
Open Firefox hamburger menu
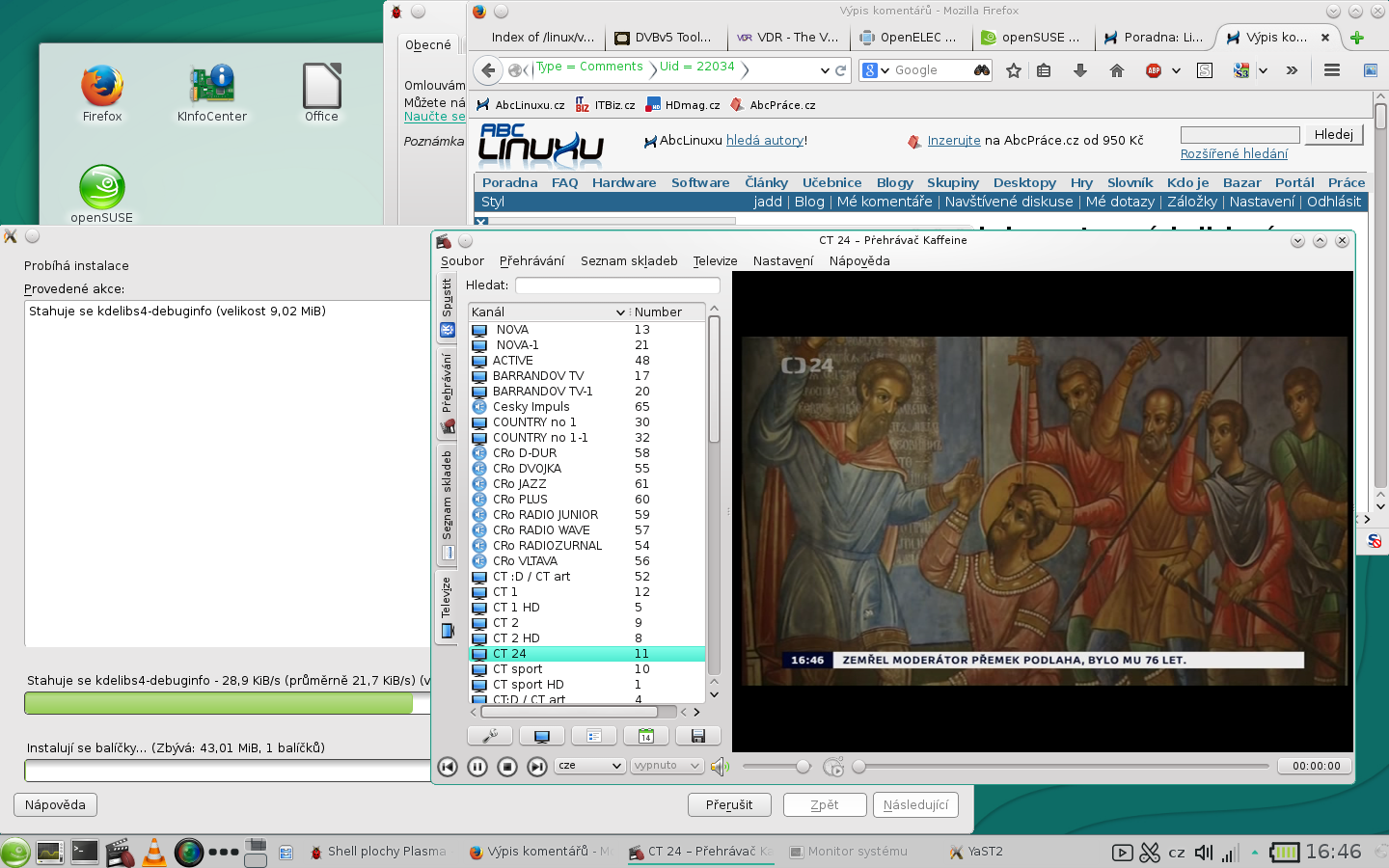pyautogui.click(x=1332, y=70)
